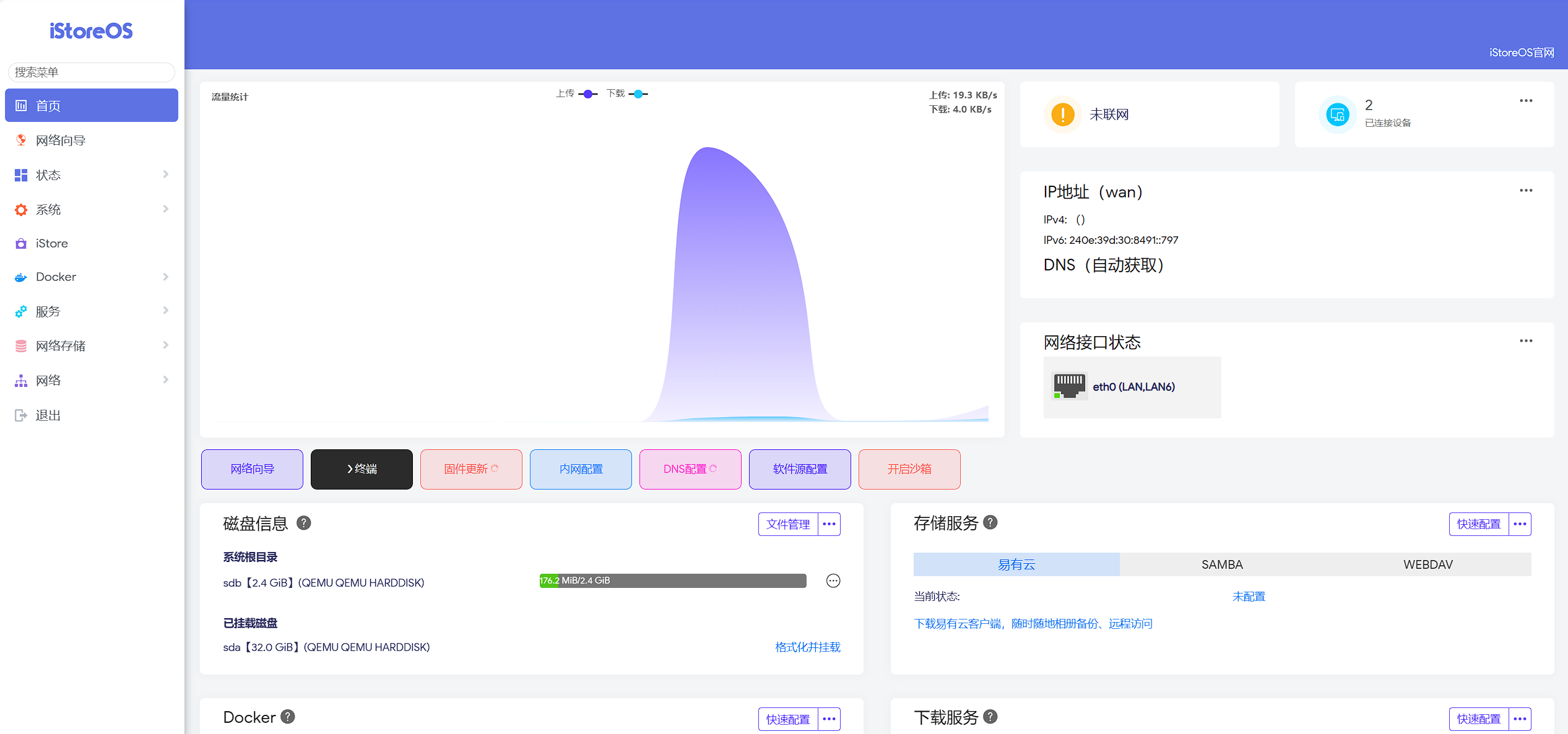The height and width of the screenshot is (734, 1568).
Task: Click the connected devices monitor icon
Action: coord(1337,114)
